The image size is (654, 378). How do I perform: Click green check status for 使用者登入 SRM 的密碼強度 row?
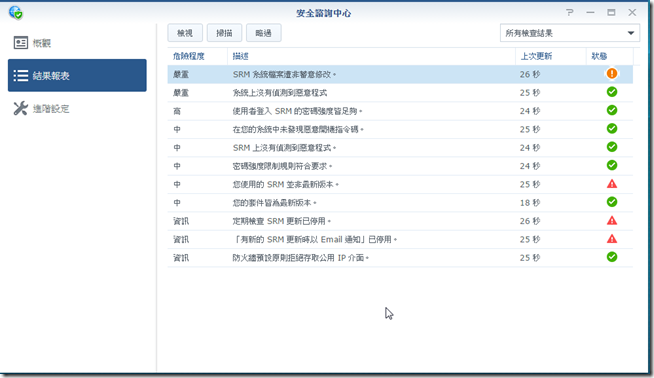612,110
